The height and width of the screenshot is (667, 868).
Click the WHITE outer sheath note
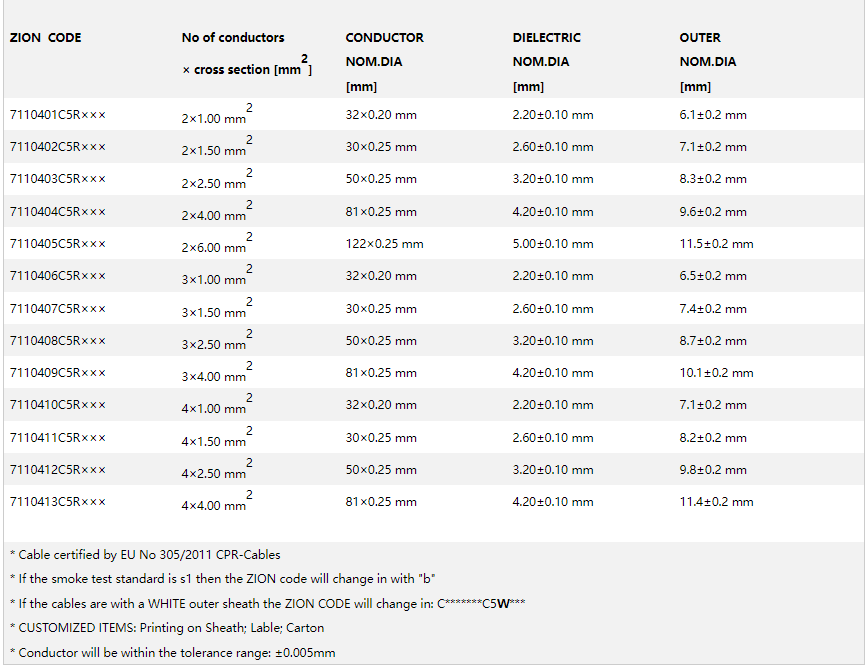click(x=268, y=603)
